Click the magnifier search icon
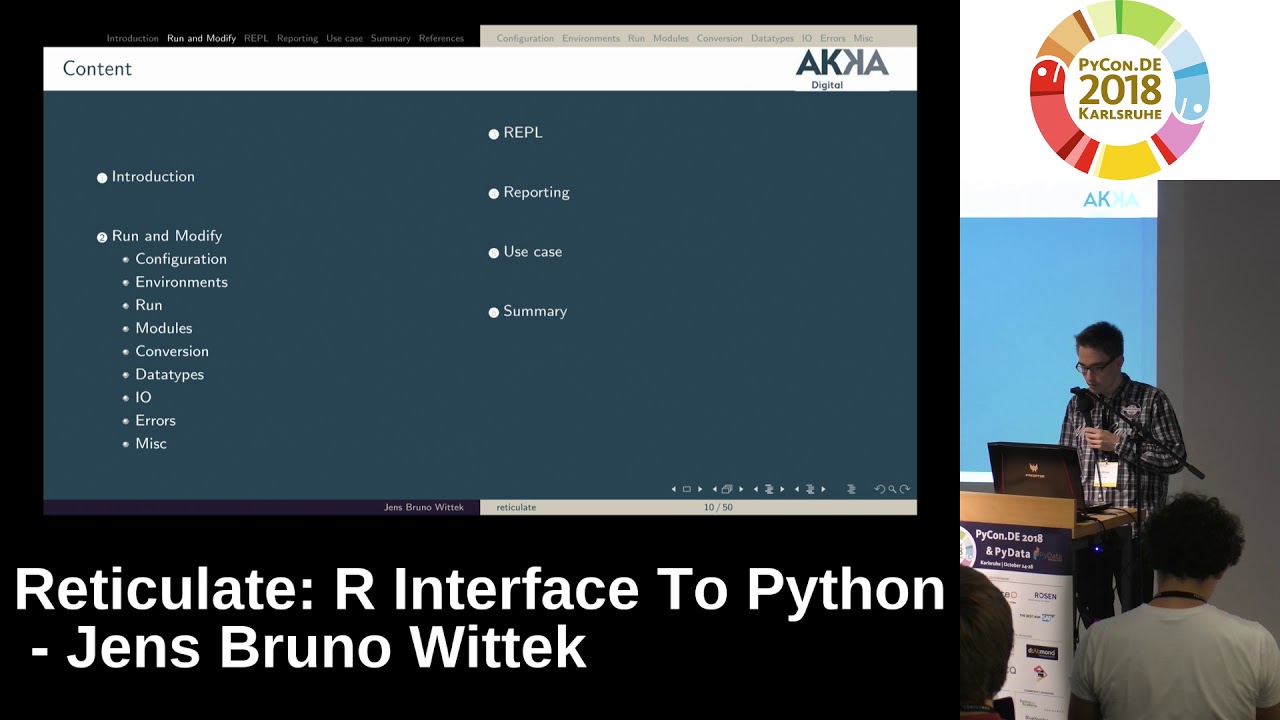 coord(892,489)
